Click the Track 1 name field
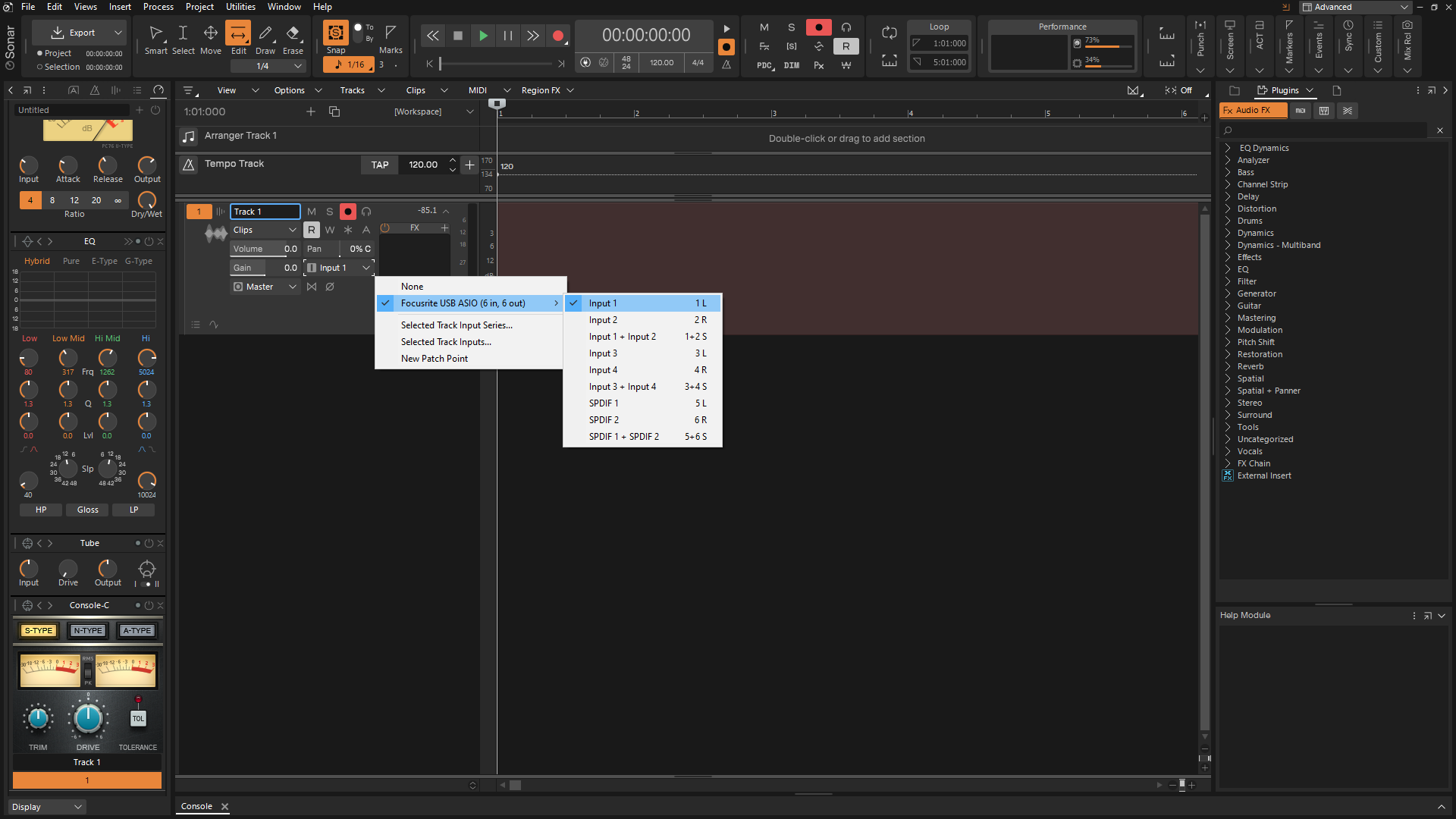The image size is (1456, 819). pos(265,212)
